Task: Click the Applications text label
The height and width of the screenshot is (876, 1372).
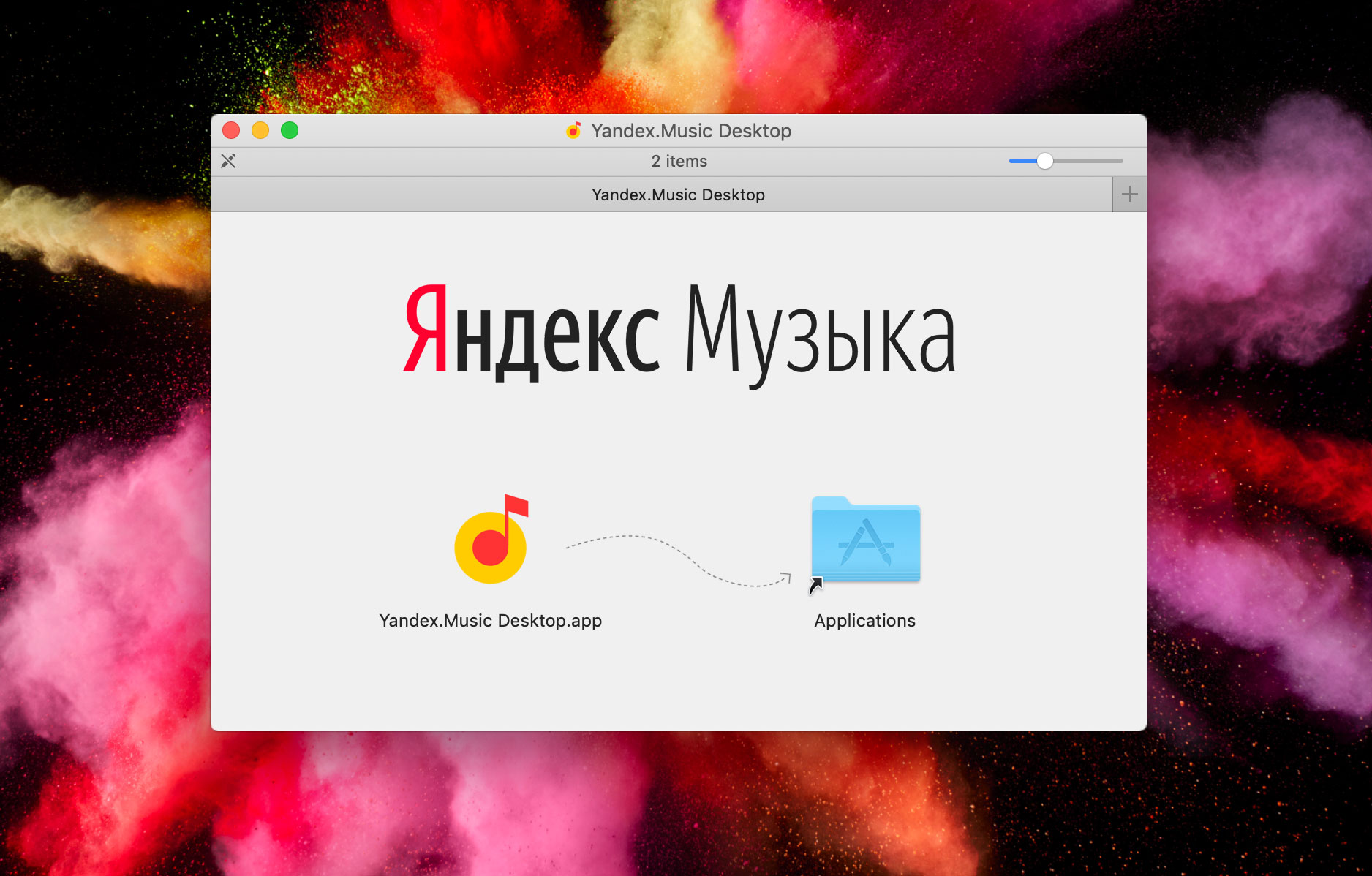Action: (x=864, y=620)
